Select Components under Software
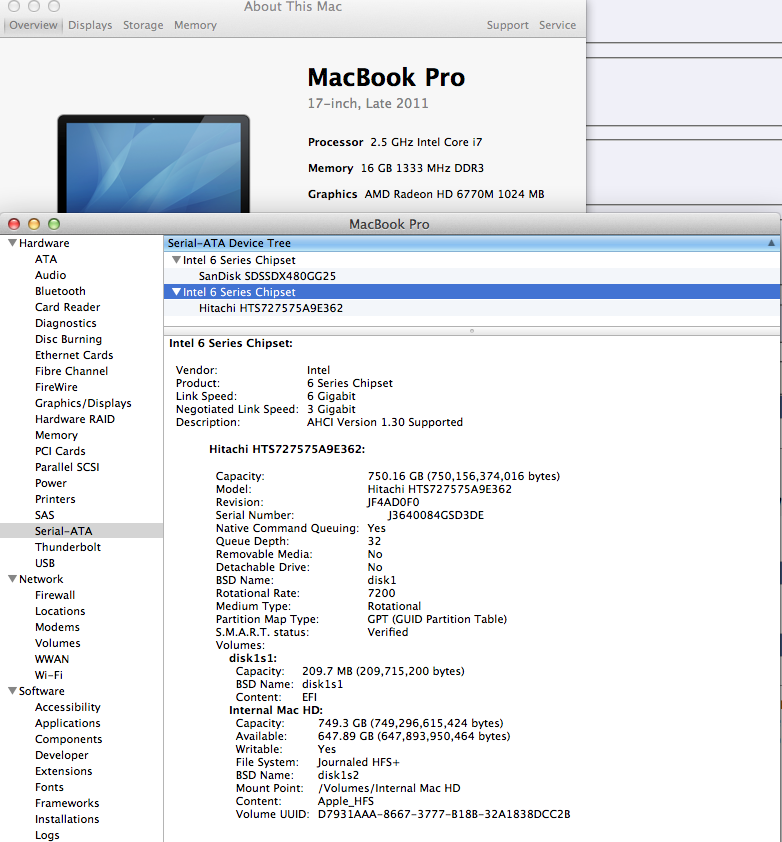Image resolution: width=782 pixels, height=842 pixels. (x=68, y=739)
